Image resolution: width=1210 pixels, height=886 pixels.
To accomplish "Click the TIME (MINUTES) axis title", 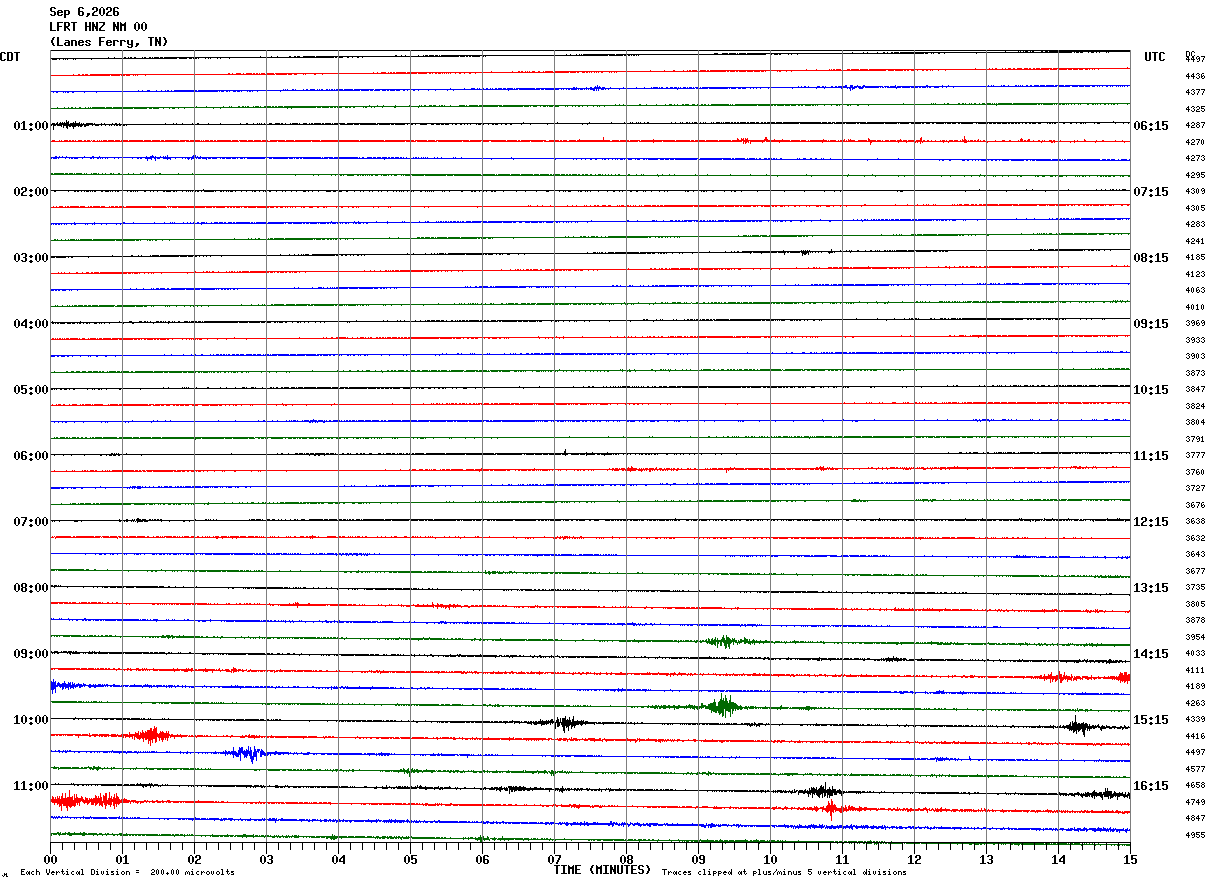I will click(x=602, y=870).
